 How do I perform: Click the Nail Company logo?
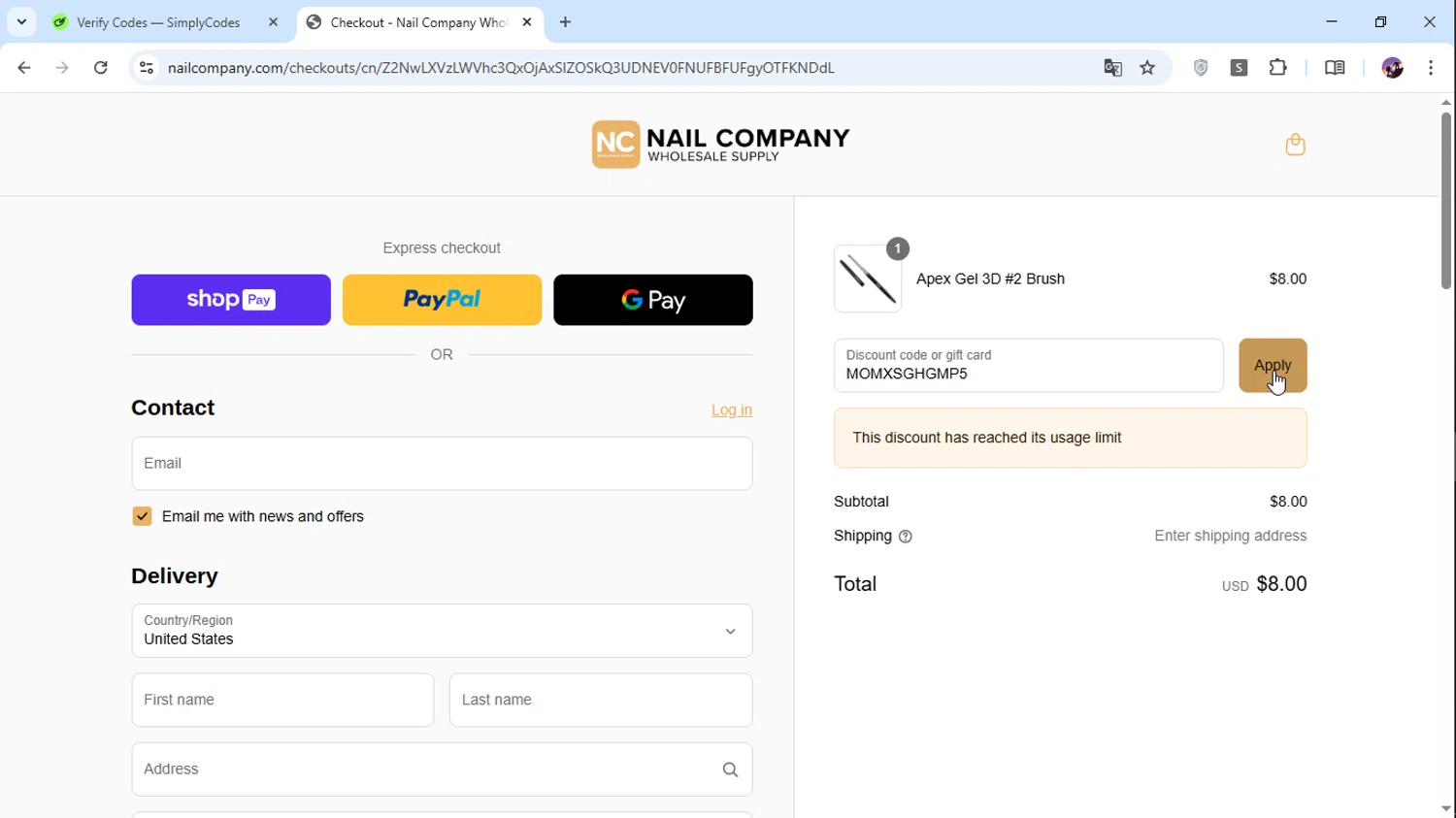720,145
